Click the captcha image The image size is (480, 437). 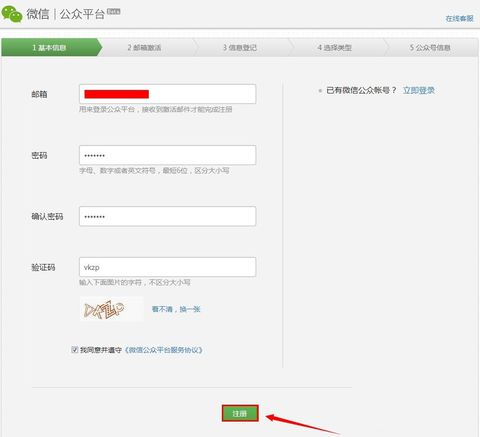[x=111, y=309]
